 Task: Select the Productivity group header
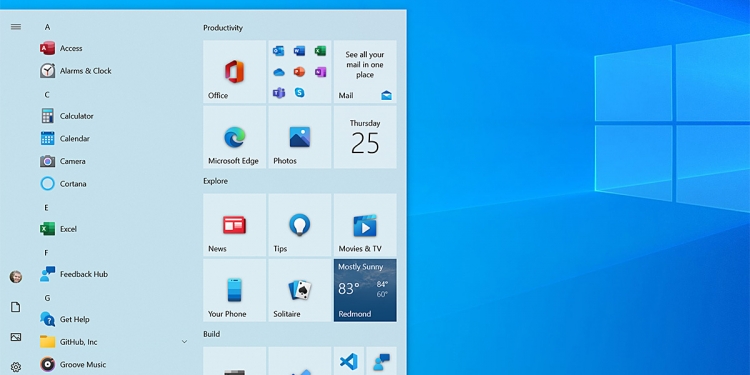223,28
